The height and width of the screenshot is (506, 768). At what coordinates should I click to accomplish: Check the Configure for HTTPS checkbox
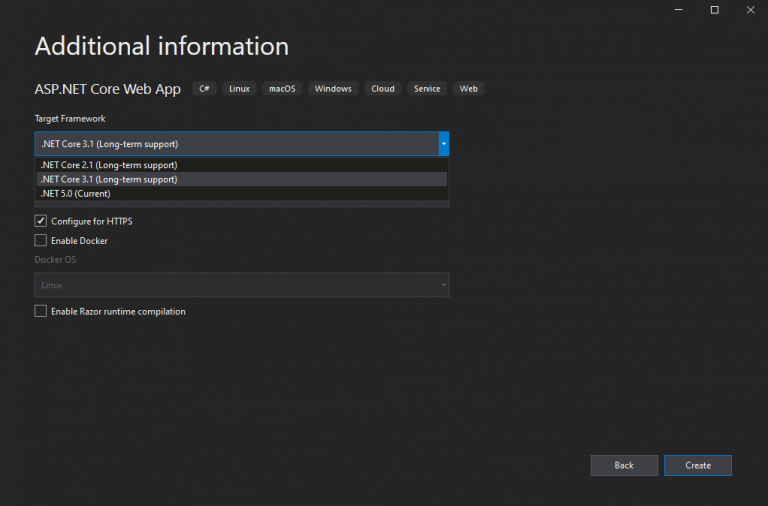coord(41,221)
